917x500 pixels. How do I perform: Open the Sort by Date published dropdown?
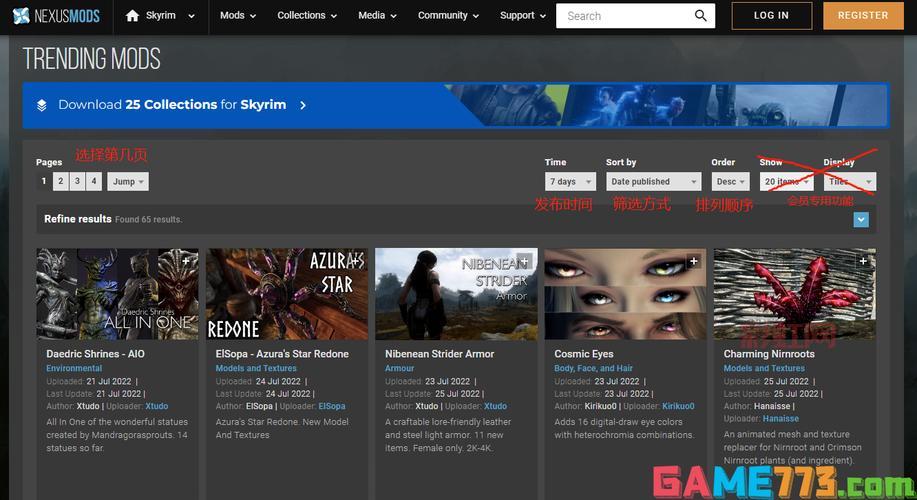point(653,181)
